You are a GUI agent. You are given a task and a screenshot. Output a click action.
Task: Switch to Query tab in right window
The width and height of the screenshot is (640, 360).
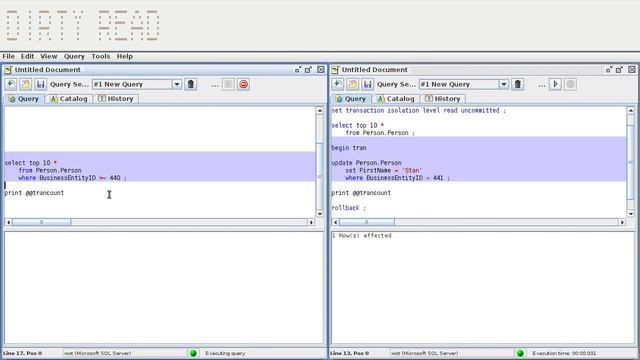(x=351, y=99)
